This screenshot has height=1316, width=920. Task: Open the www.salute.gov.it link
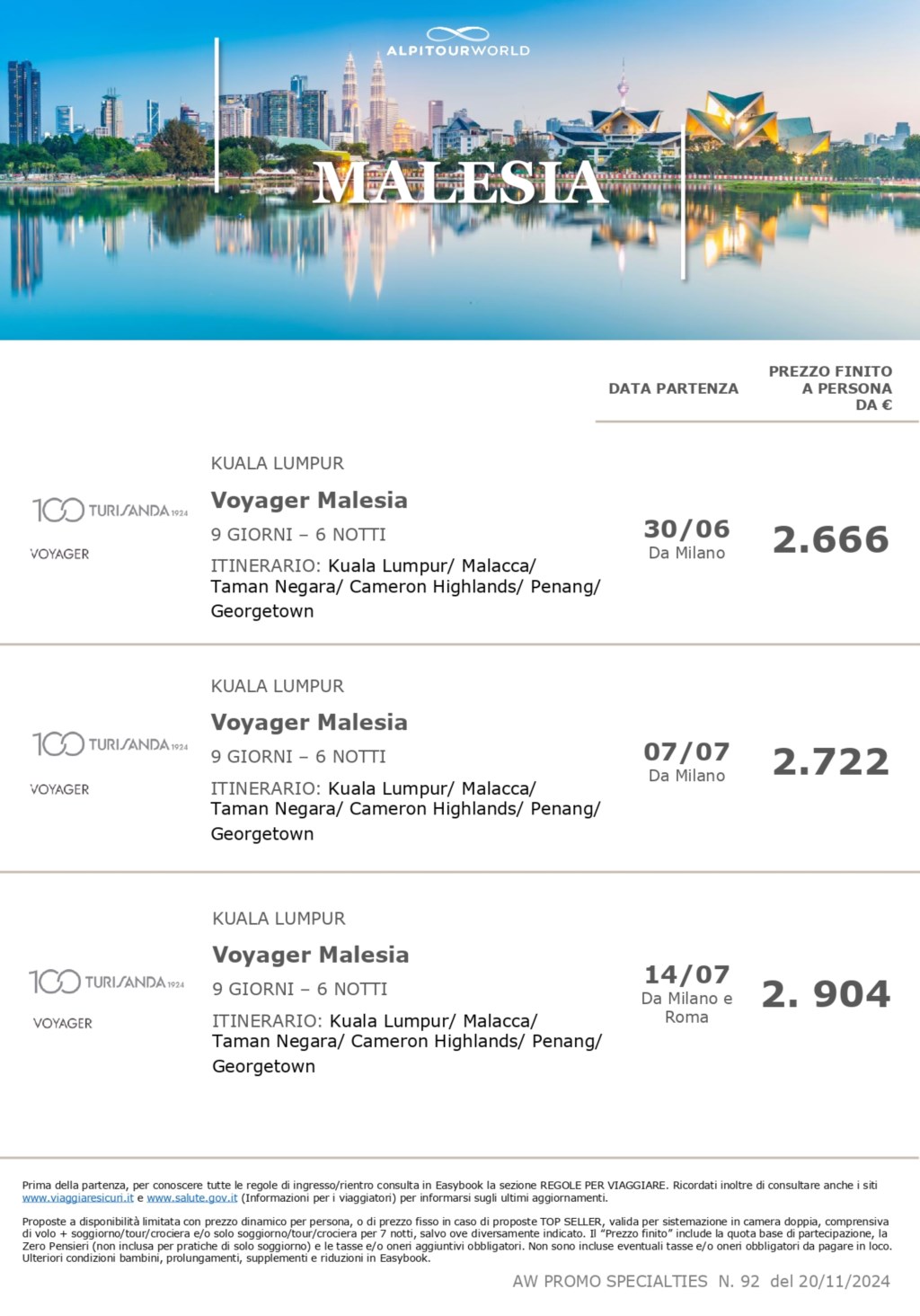(192, 1198)
